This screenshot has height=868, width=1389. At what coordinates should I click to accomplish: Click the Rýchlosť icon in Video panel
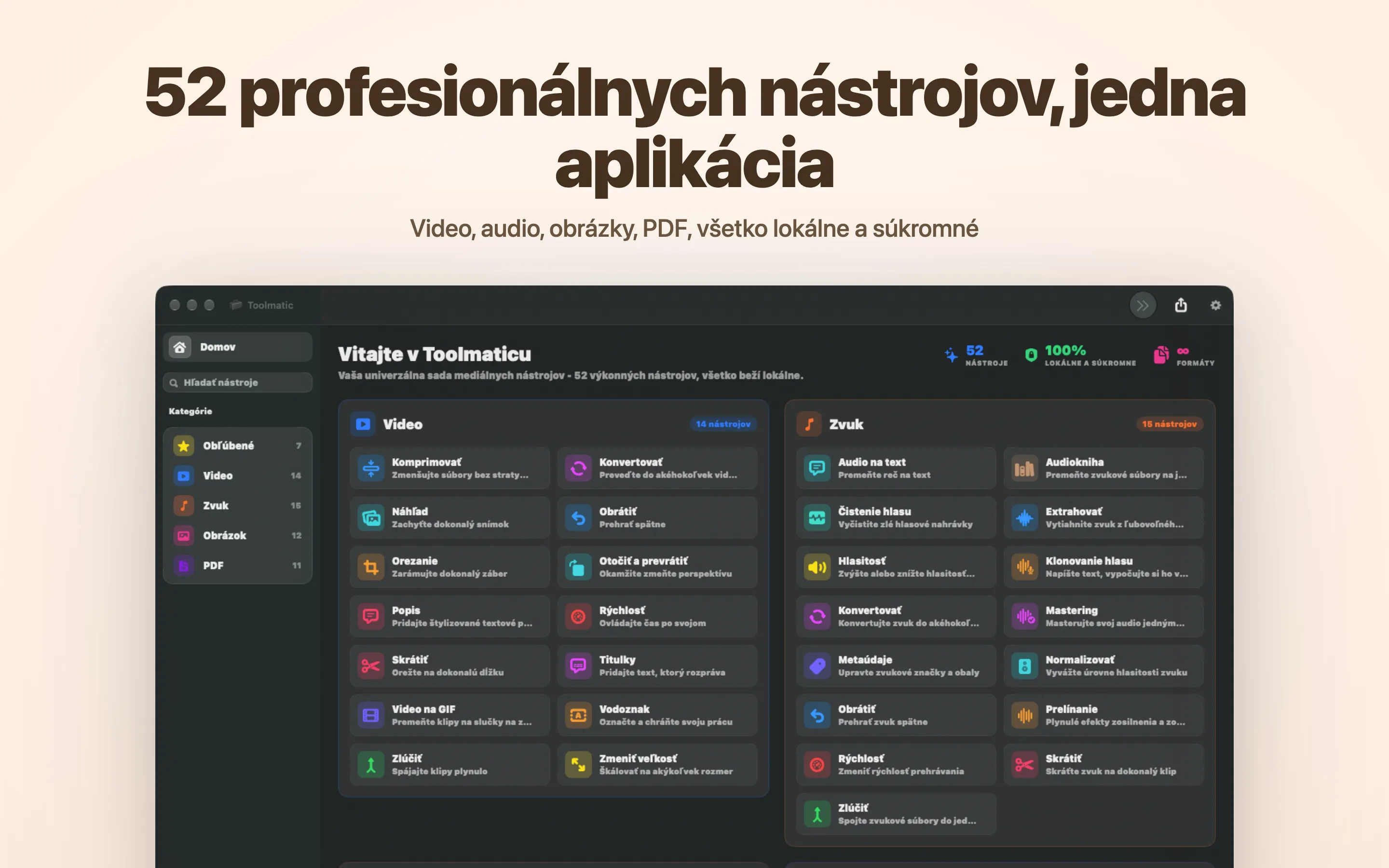pyautogui.click(x=578, y=617)
